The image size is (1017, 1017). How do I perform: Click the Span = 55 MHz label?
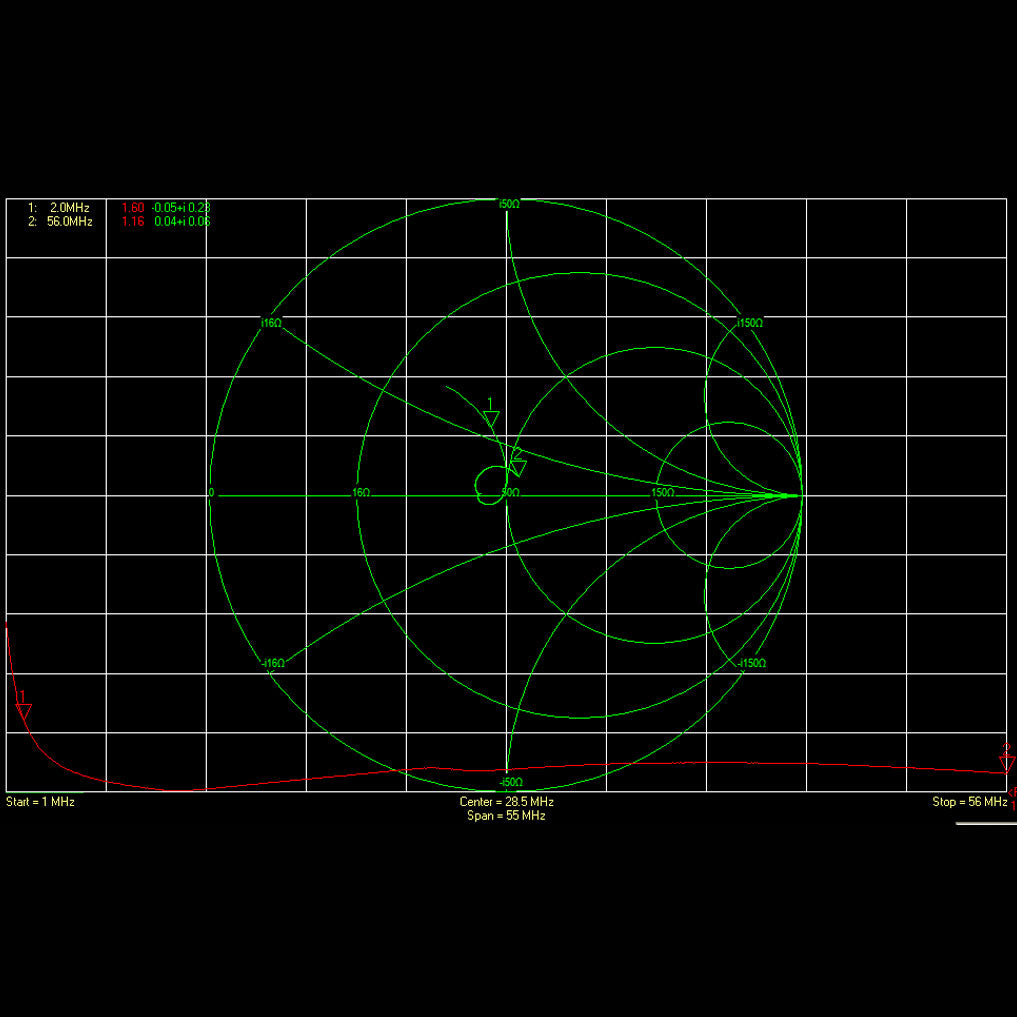click(506, 816)
